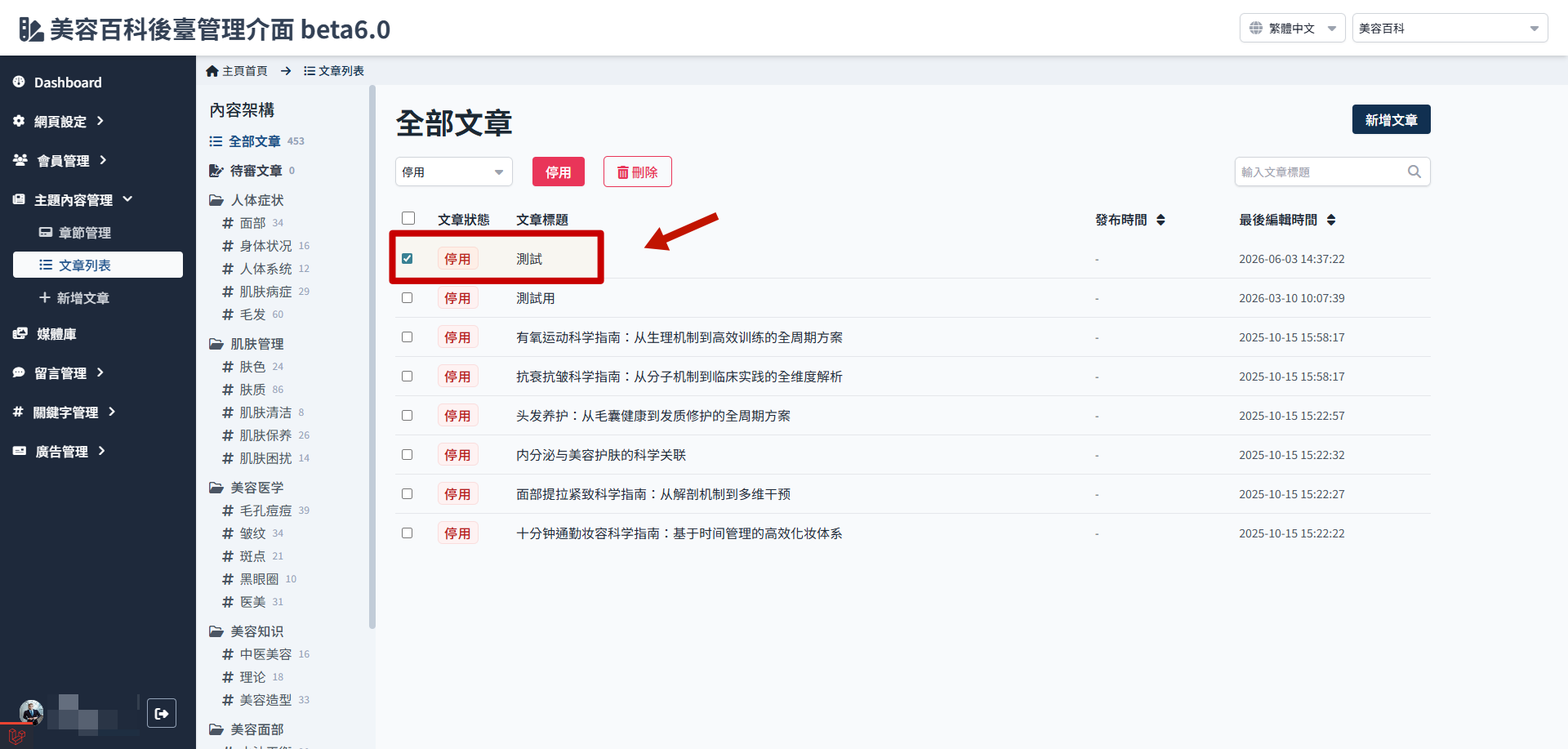The height and width of the screenshot is (749, 1568).
Task: Open article titled 測試用
Action: click(535, 298)
